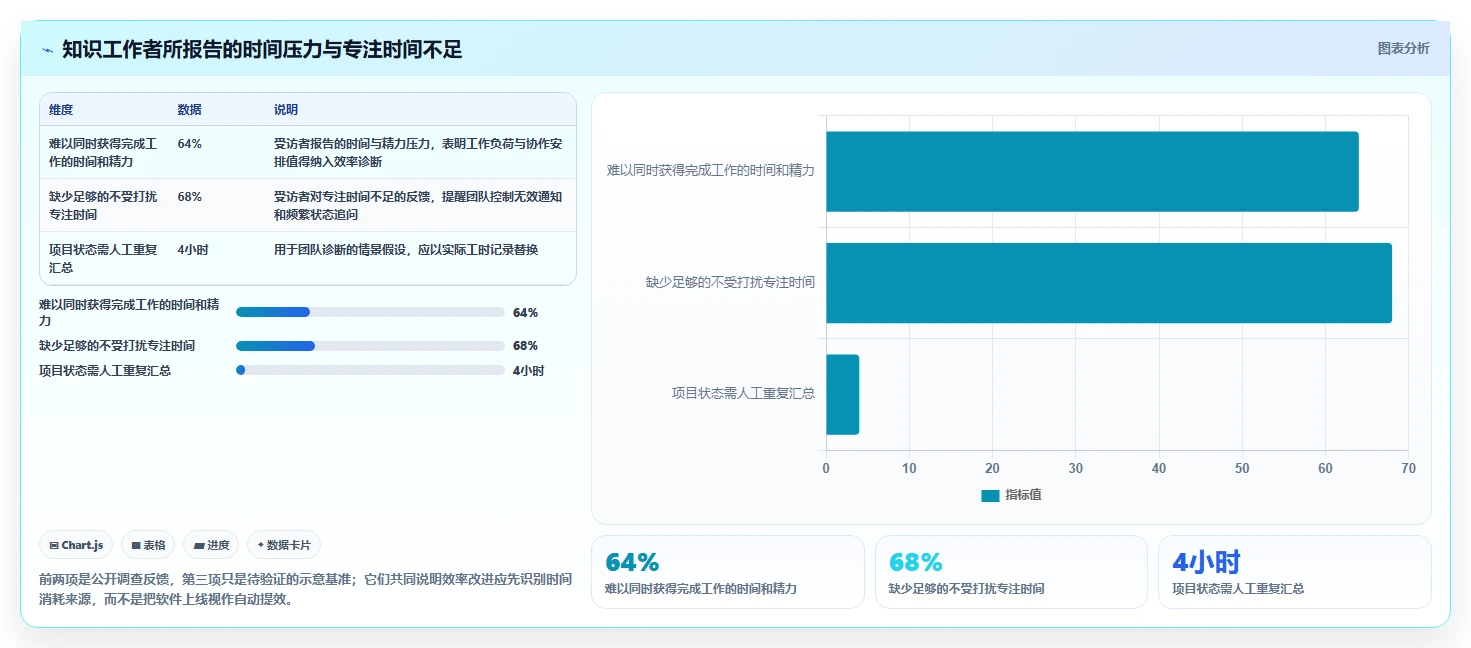This screenshot has height=648, width=1471.
Task: Click chart axis label 难以同时获得完成工作的时间和精力
Action: pyautogui.click(x=710, y=171)
